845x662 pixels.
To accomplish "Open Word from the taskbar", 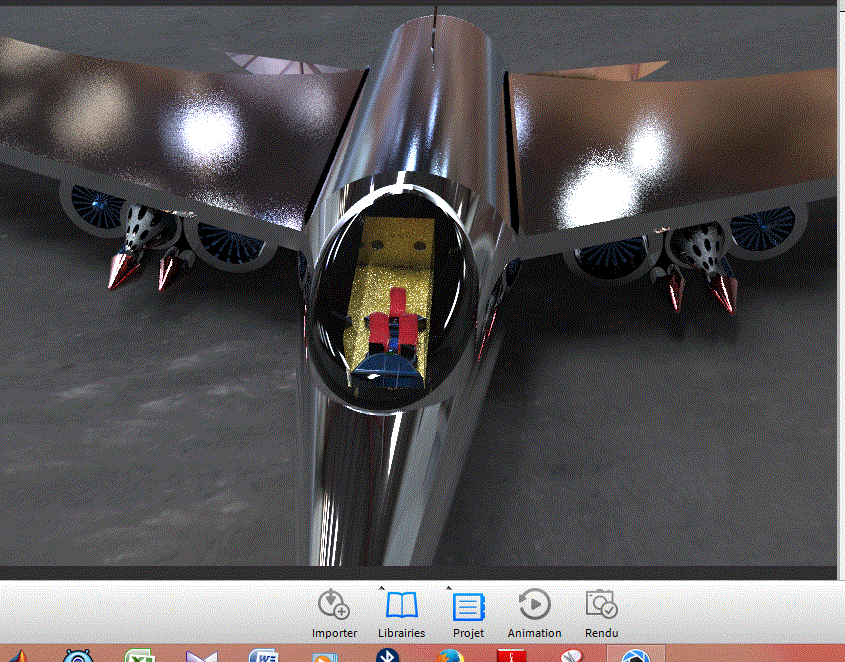I will click(x=264, y=656).
